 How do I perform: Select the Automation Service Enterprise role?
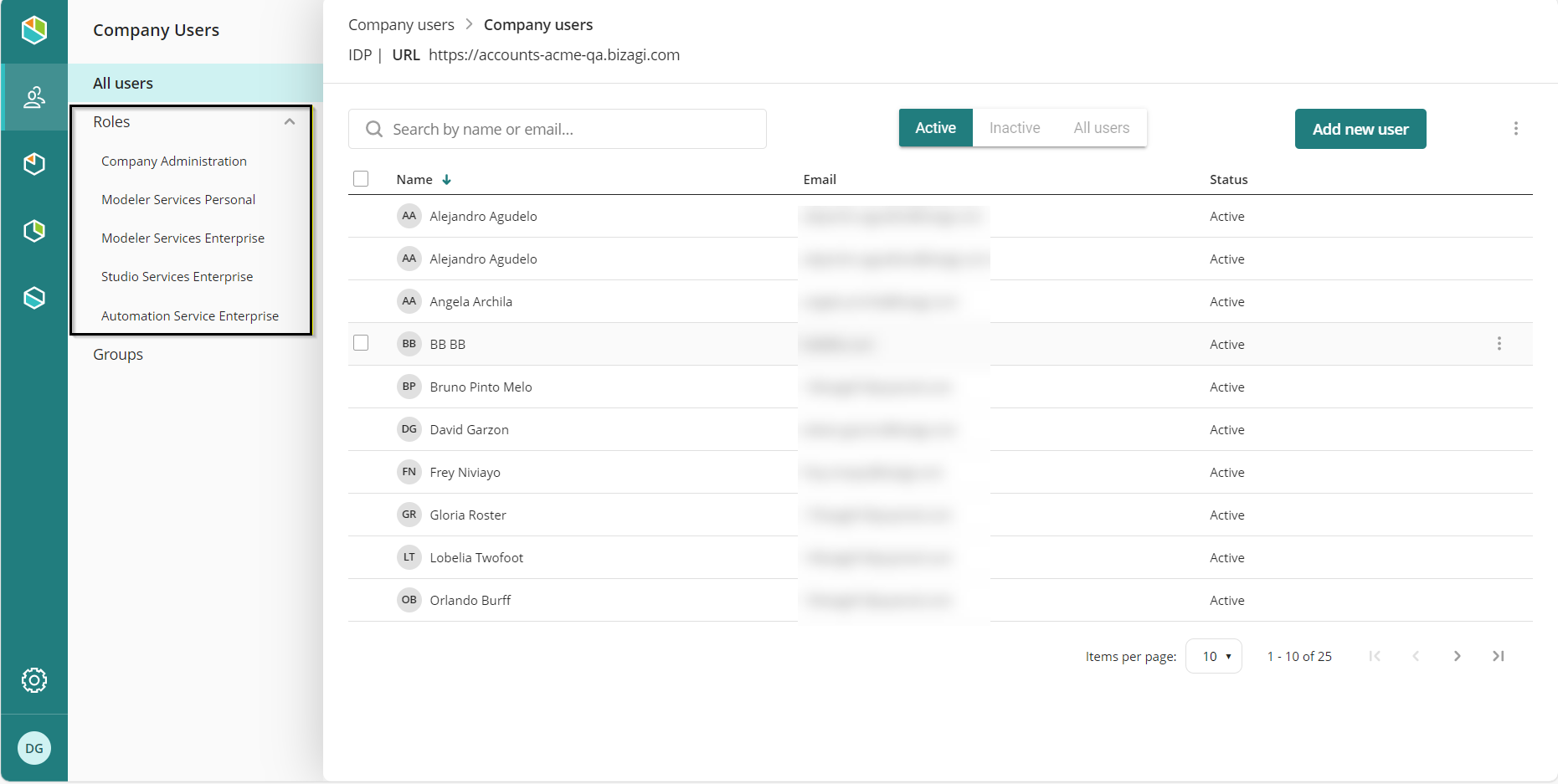pyautogui.click(x=190, y=316)
